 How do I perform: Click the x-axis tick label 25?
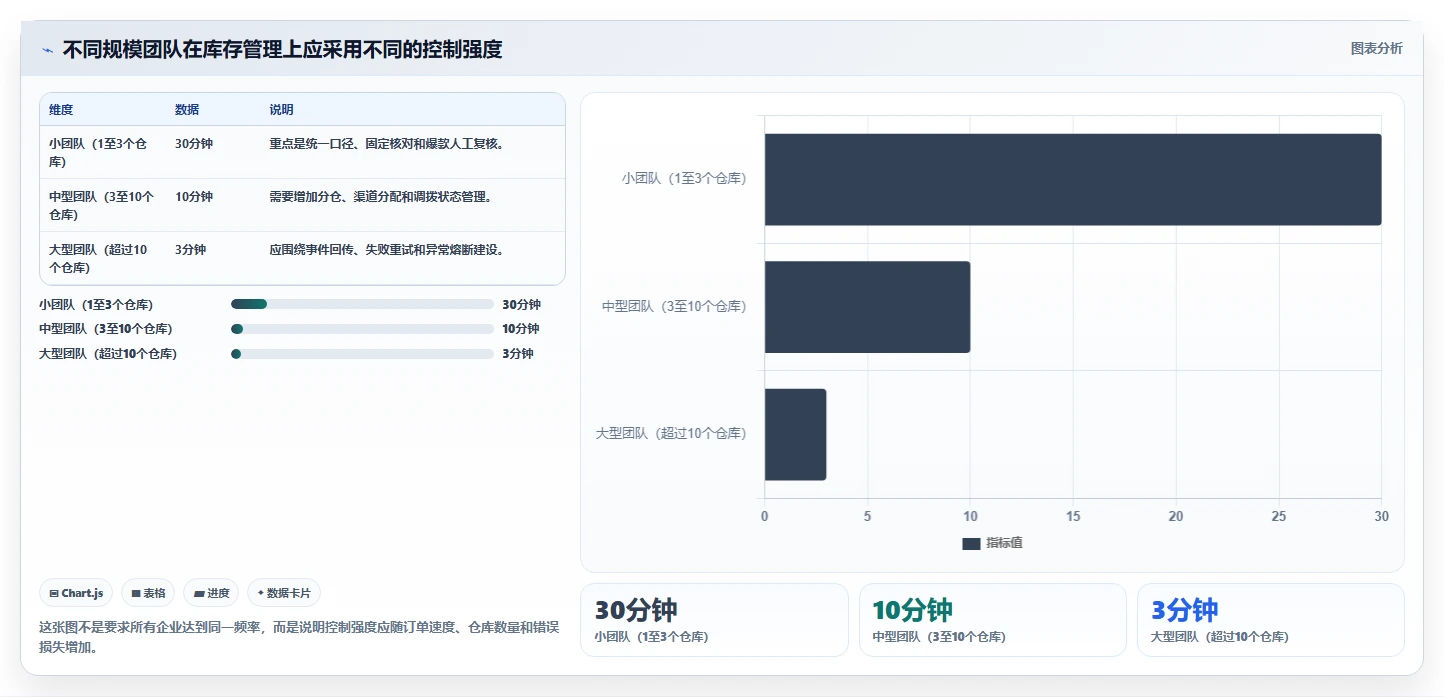pyautogui.click(x=1279, y=517)
